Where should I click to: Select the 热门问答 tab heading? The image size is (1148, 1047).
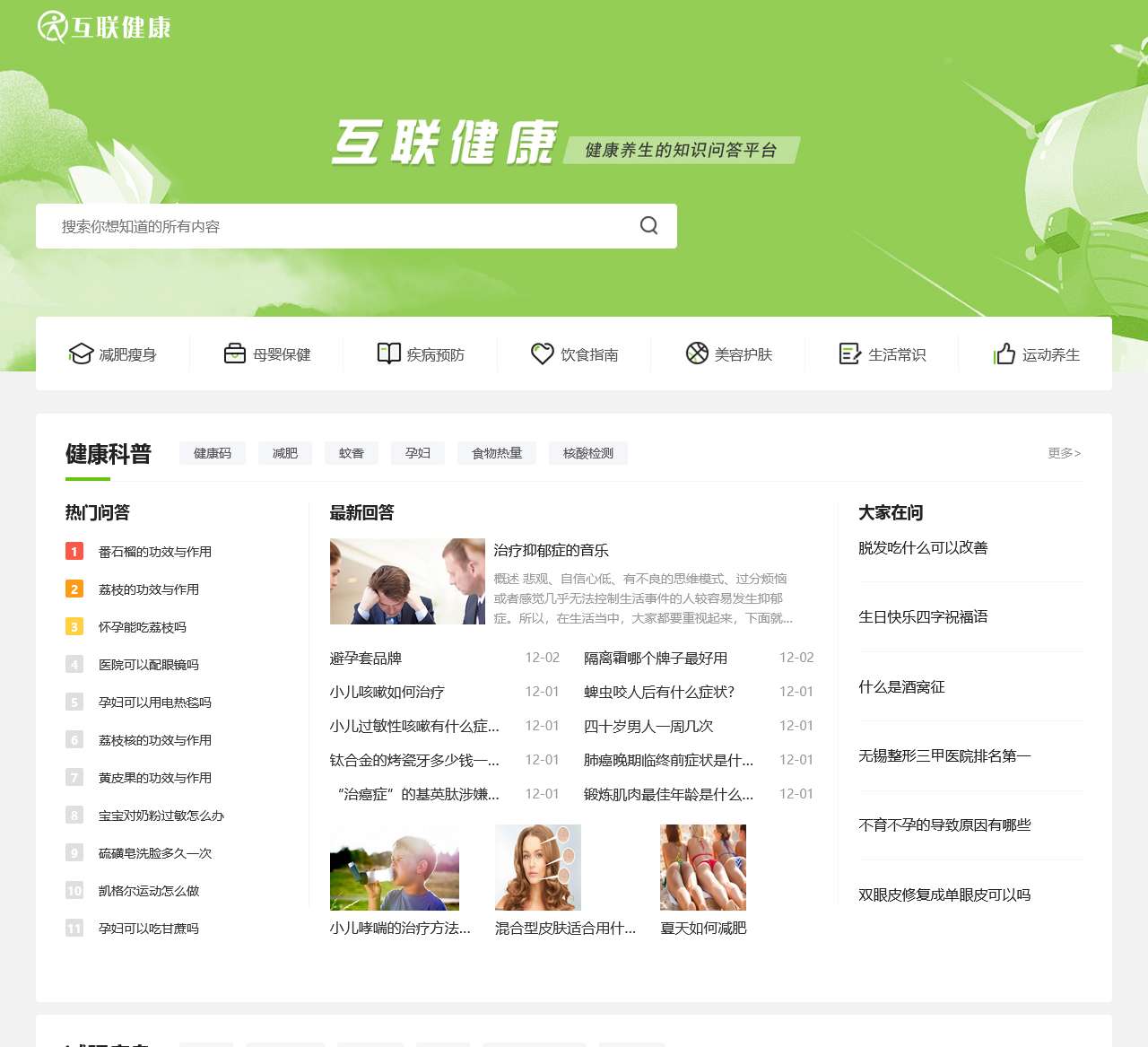coord(95,512)
